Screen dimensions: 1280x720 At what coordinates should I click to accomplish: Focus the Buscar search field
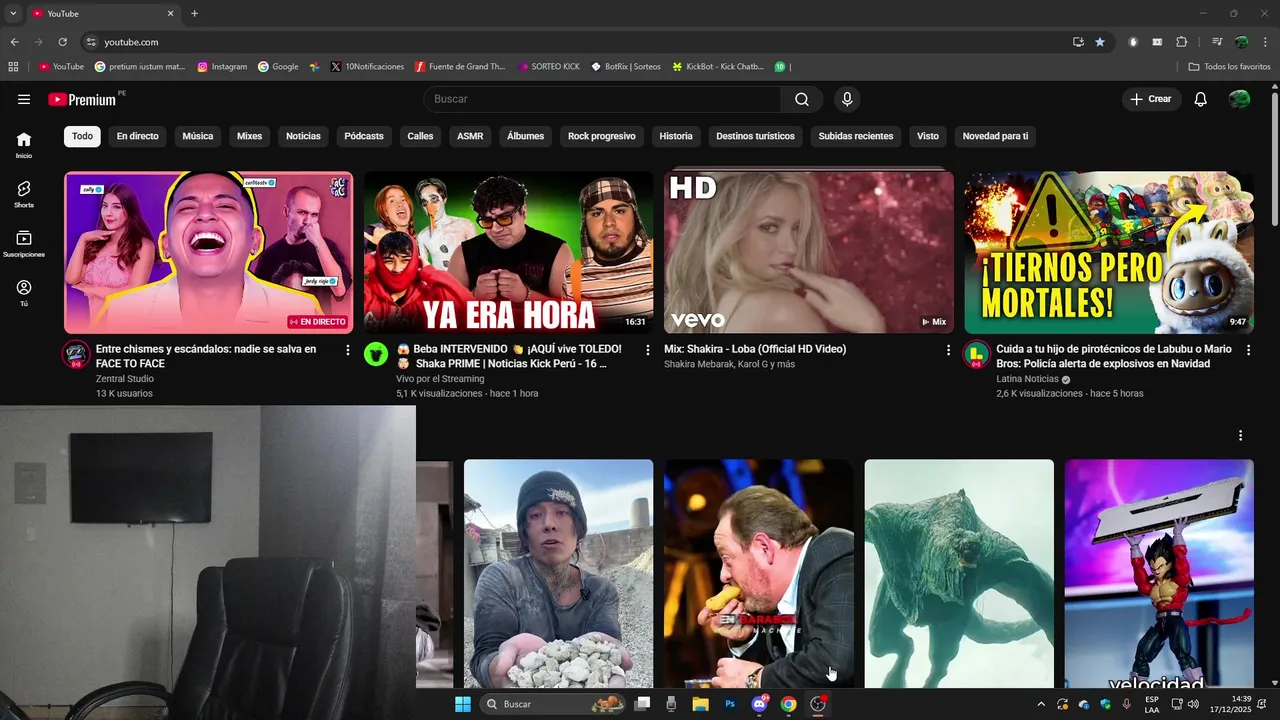click(603, 99)
